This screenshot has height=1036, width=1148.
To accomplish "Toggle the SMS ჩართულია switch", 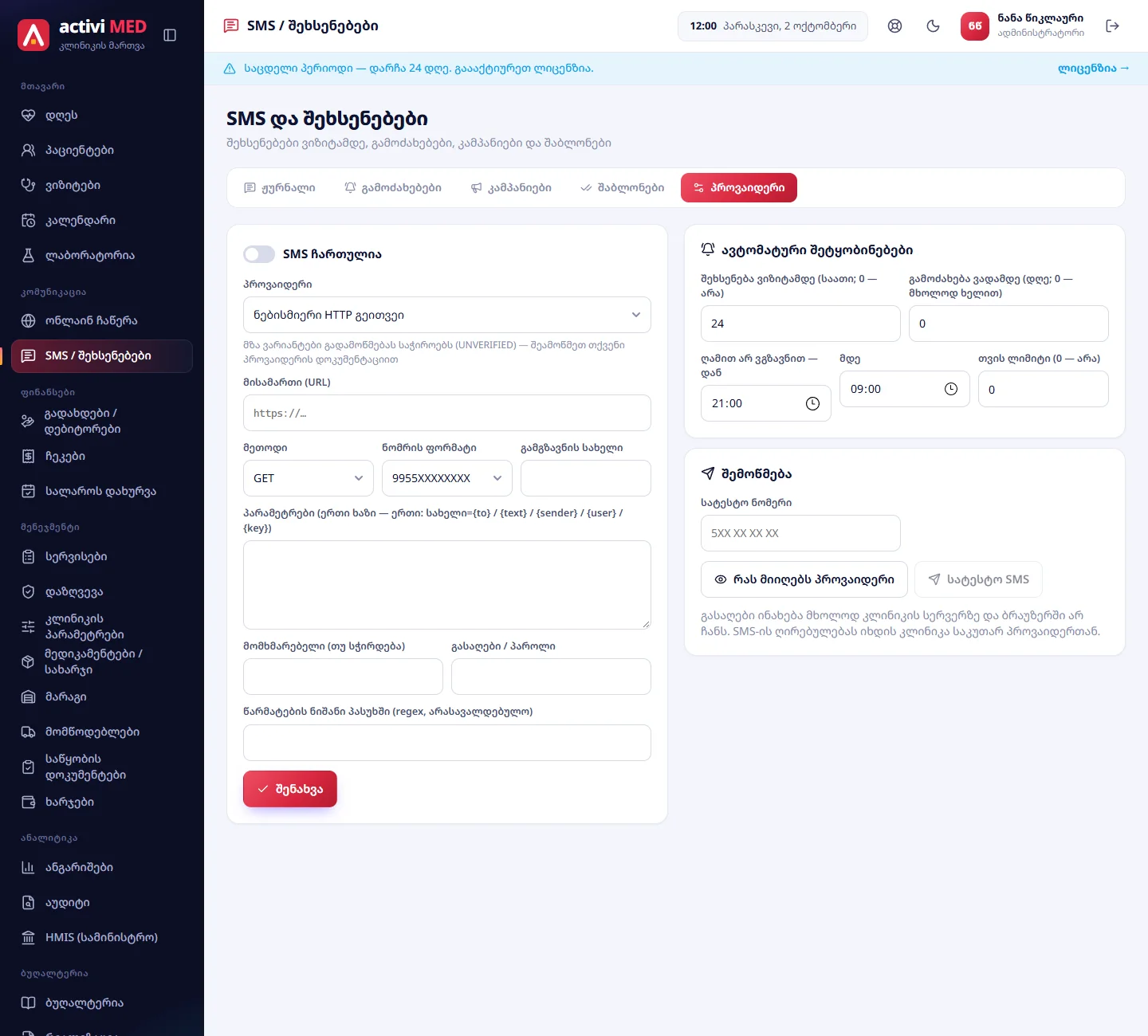I will pos(259,254).
